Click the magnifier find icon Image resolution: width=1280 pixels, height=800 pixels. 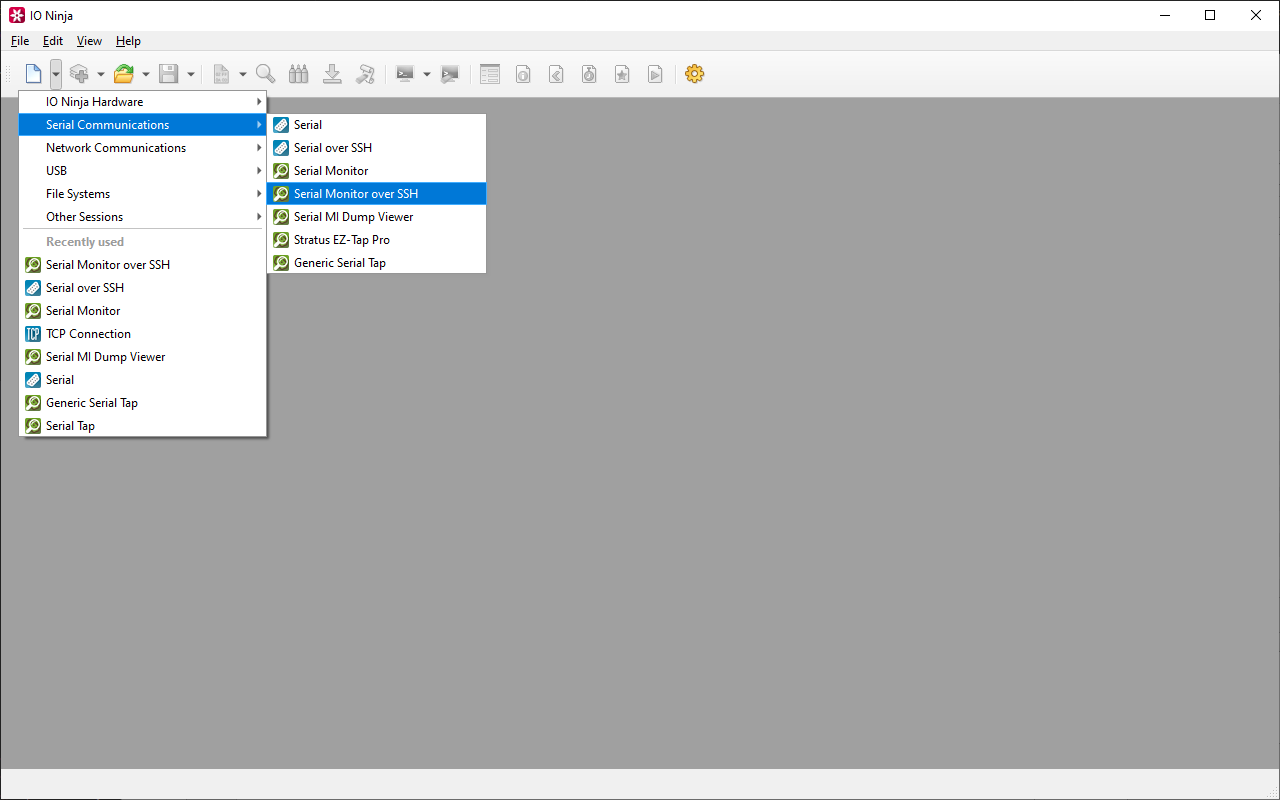(265, 74)
